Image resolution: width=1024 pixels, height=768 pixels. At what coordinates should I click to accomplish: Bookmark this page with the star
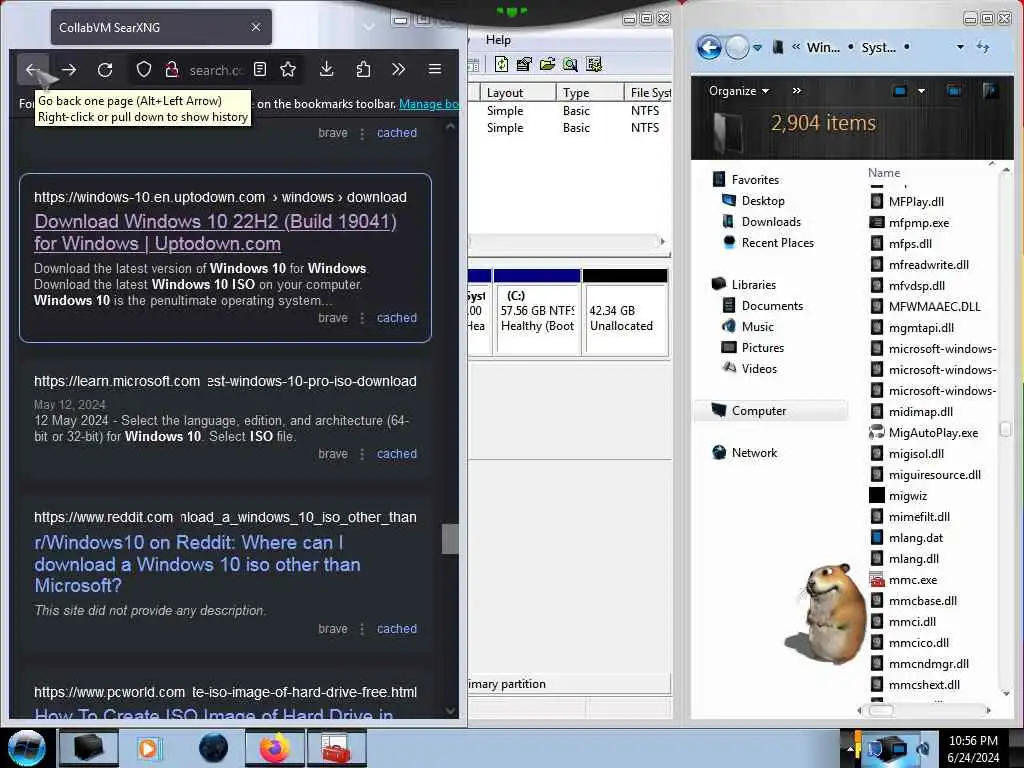click(288, 69)
